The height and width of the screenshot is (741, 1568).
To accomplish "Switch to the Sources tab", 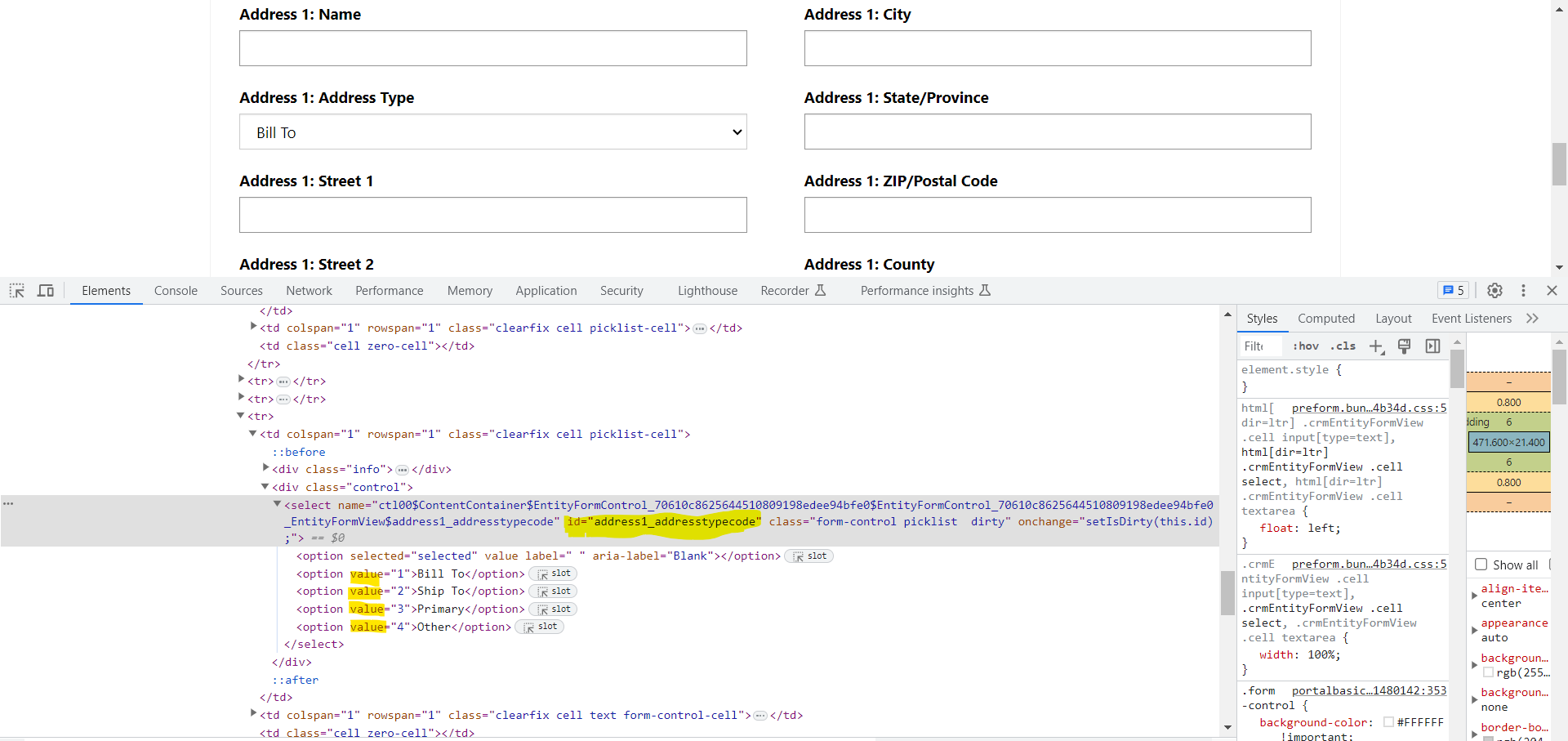I will 242,291.
